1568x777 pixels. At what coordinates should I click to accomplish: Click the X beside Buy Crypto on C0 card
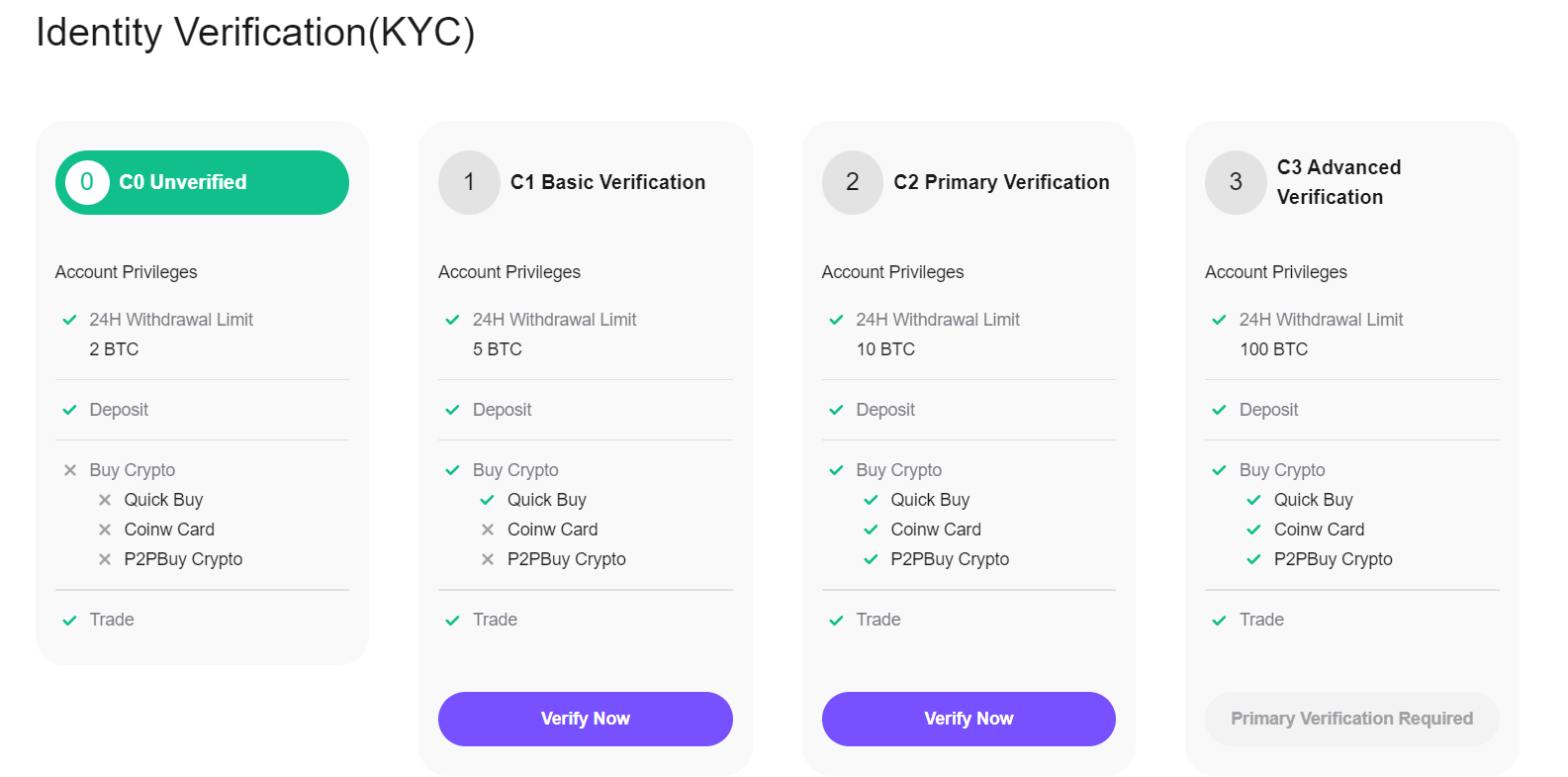[x=69, y=469]
